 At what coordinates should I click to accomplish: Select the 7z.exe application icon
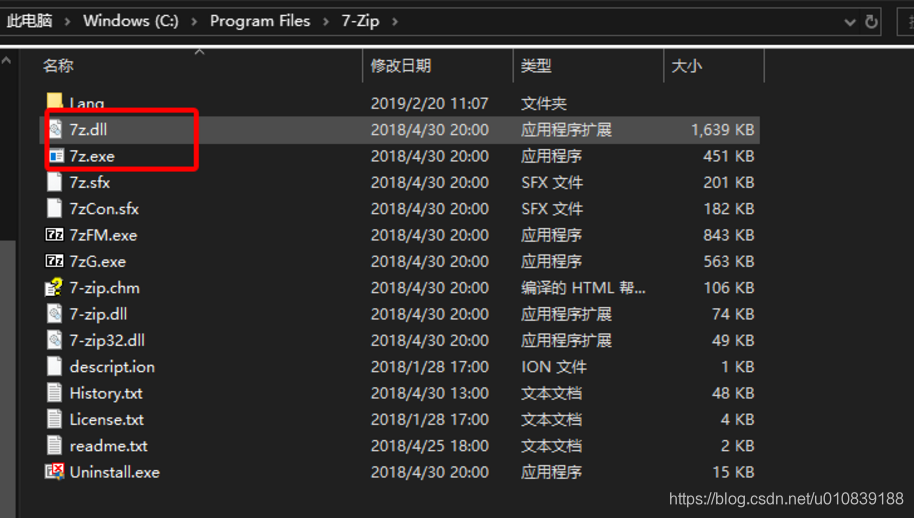coord(56,156)
